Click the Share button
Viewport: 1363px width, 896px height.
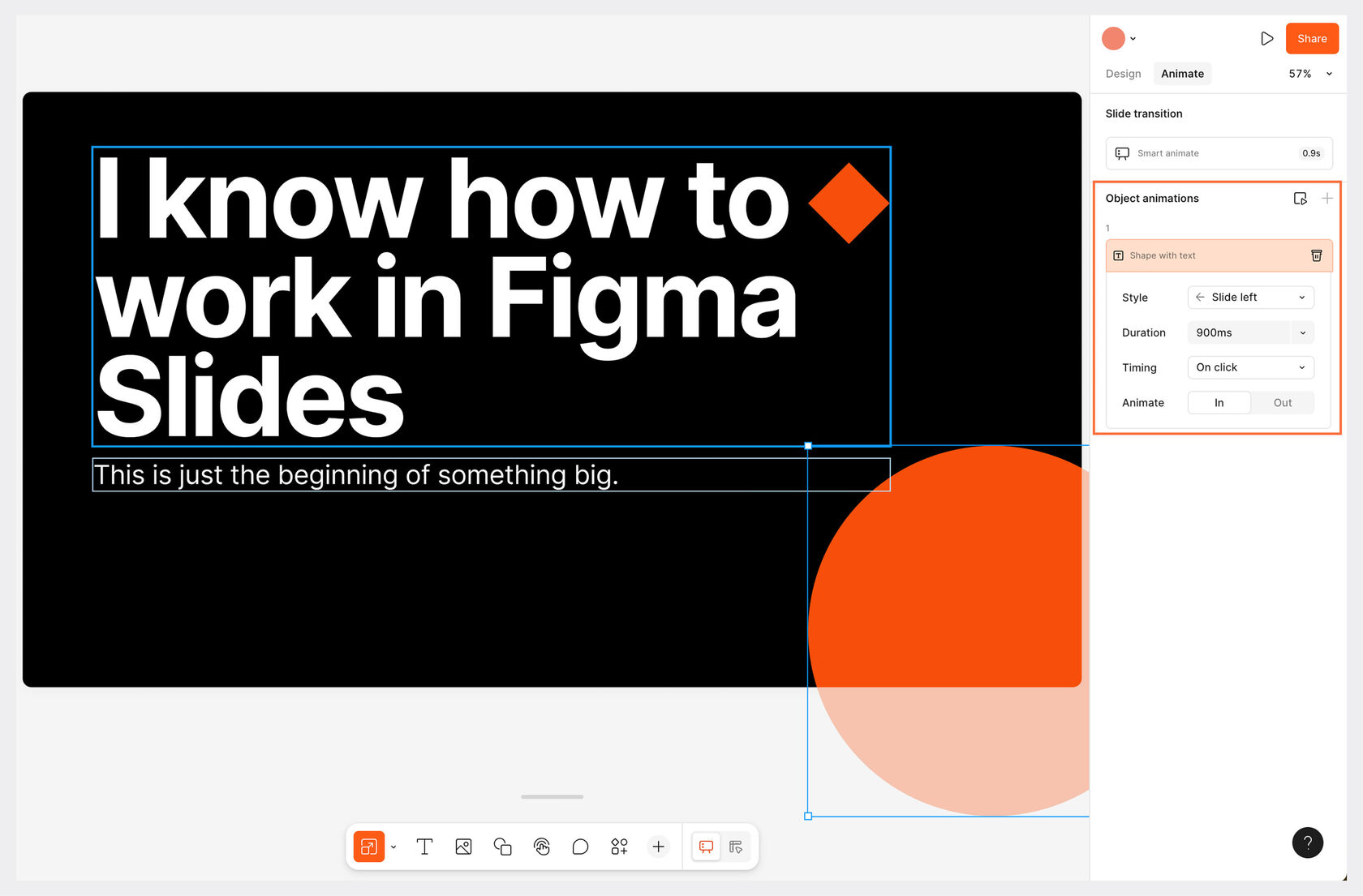[1312, 38]
